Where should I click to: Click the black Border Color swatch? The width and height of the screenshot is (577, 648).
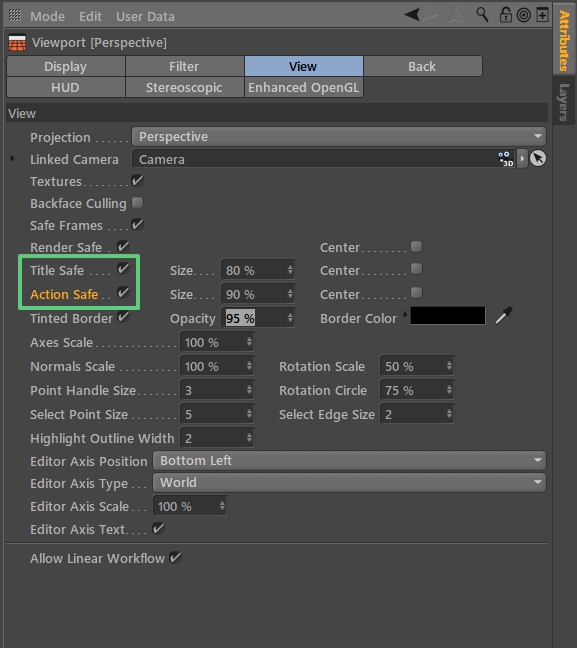pos(448,316)
